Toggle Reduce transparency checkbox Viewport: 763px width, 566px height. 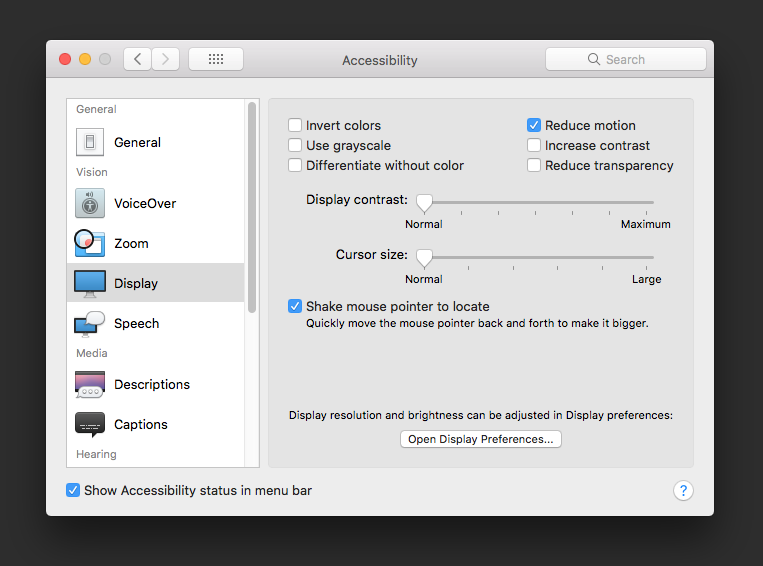(534, 165)
